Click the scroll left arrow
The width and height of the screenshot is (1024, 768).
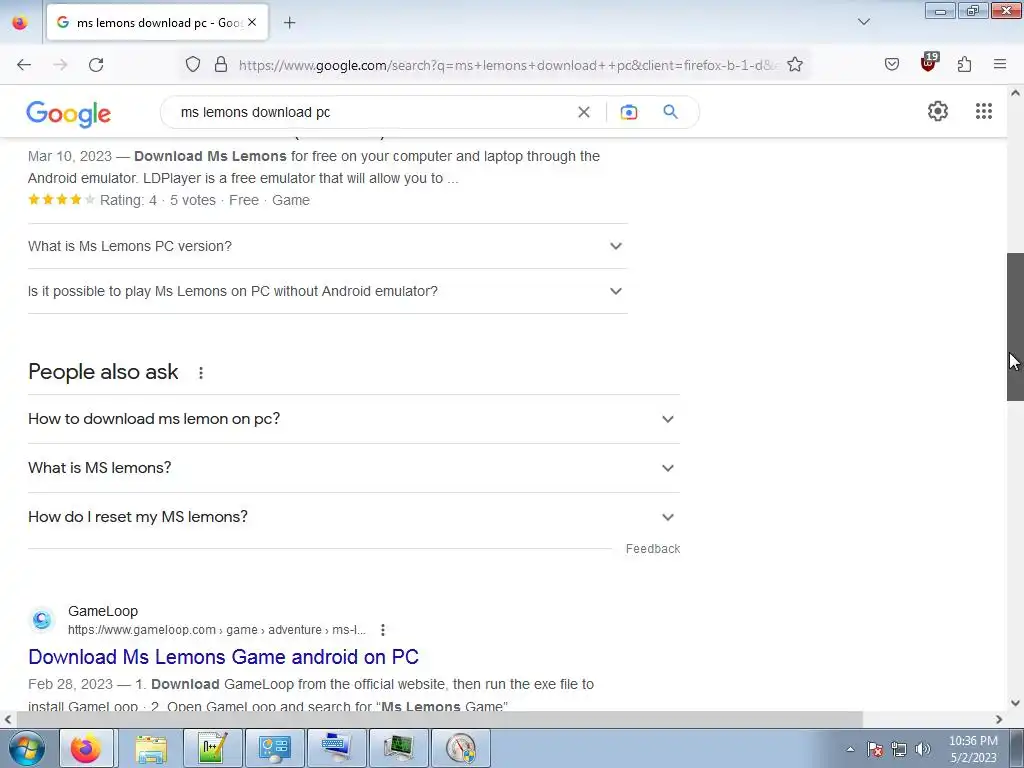coord(8,719)
